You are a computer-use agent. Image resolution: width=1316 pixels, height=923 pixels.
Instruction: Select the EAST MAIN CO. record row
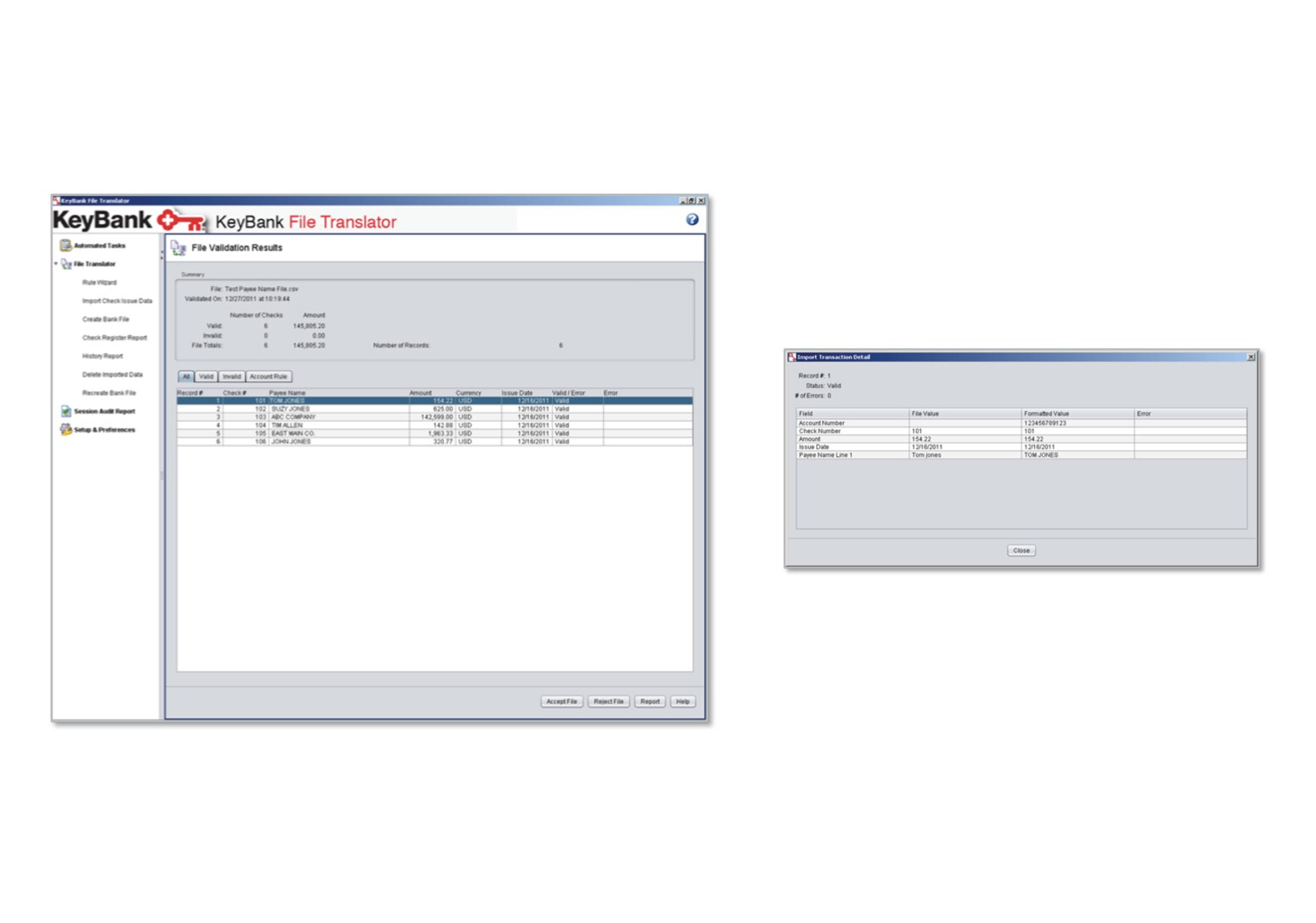434,434
